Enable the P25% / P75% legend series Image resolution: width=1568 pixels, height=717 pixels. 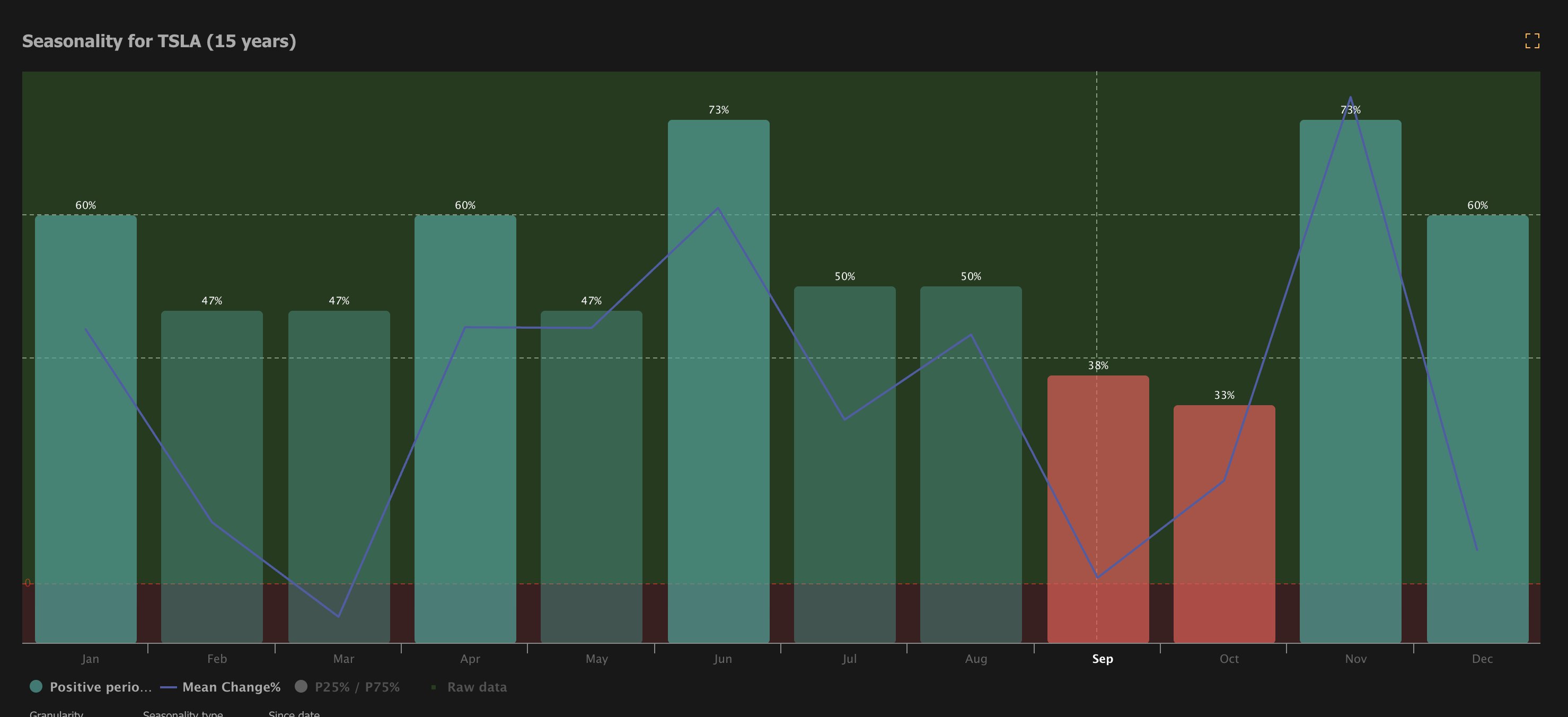pyautogui.click(x=357, y=687)
